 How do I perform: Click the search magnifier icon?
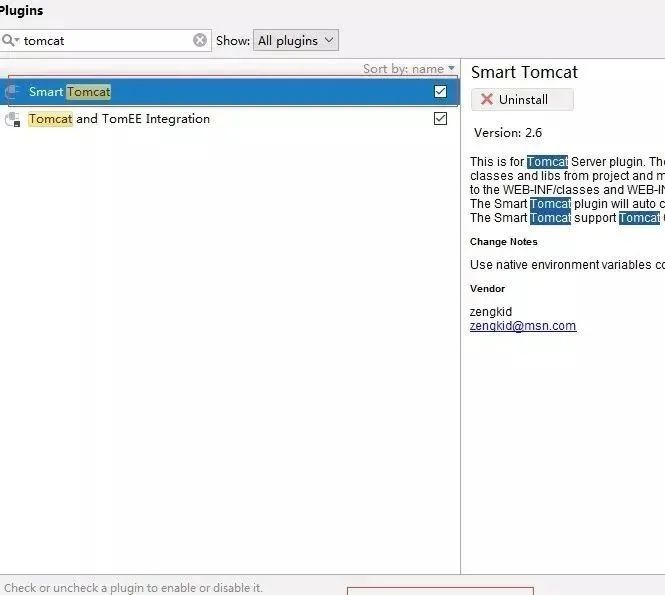click(9, 40)
